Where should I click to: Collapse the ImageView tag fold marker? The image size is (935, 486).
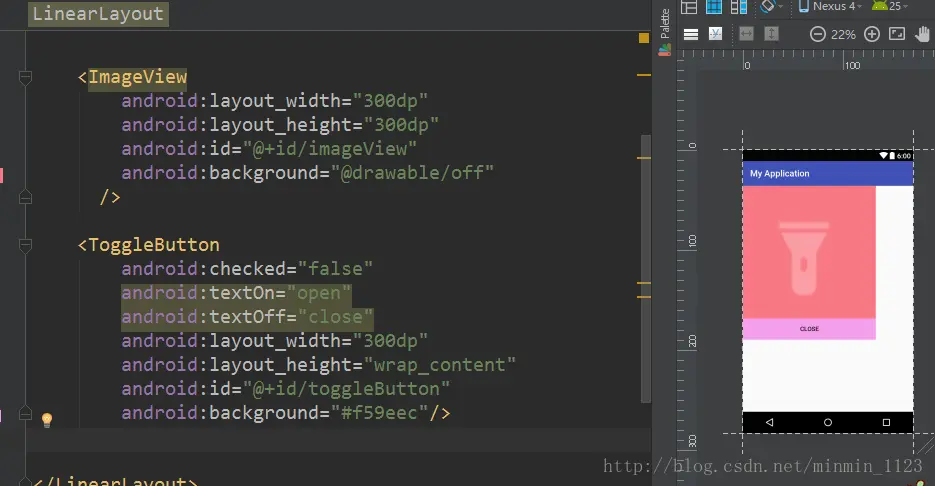(x=25, y=76)
